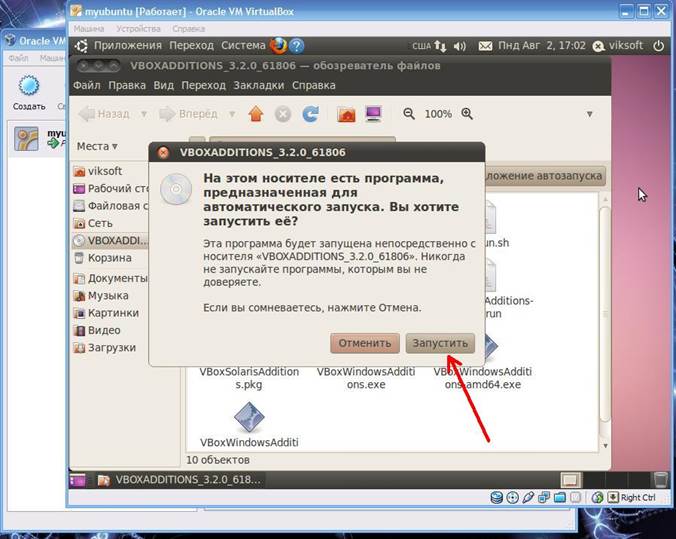Open the Правка menu
Viewport: 676px width, 539px height.
click(127, 85)
